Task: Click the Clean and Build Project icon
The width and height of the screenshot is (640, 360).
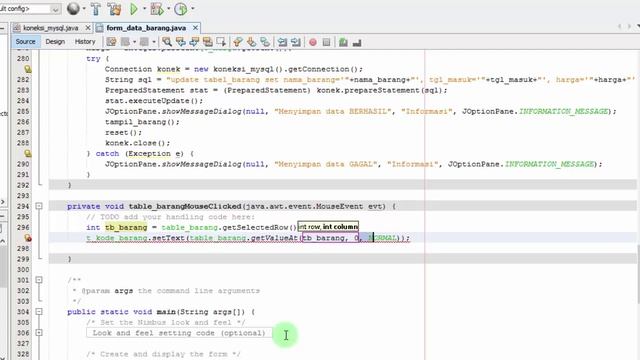Action: (x=115, y=9)
